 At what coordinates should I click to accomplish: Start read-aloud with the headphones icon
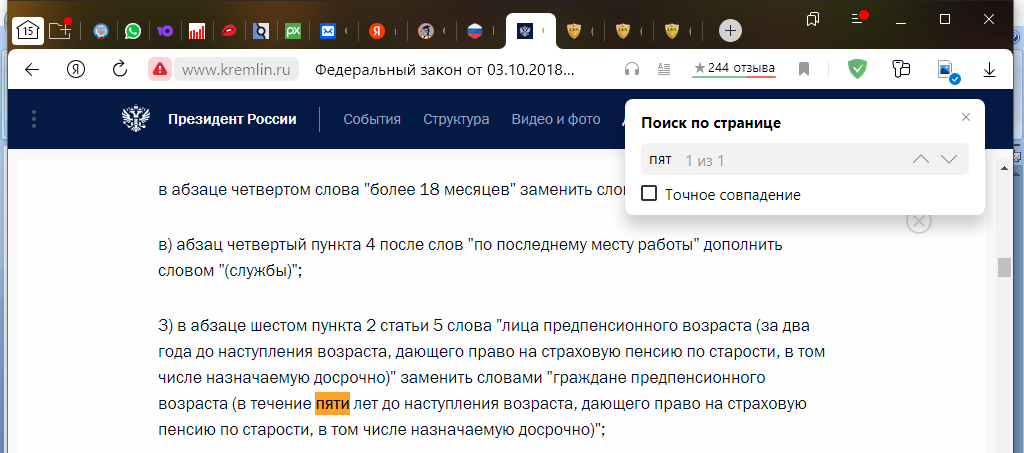click(x=632, y=69)
